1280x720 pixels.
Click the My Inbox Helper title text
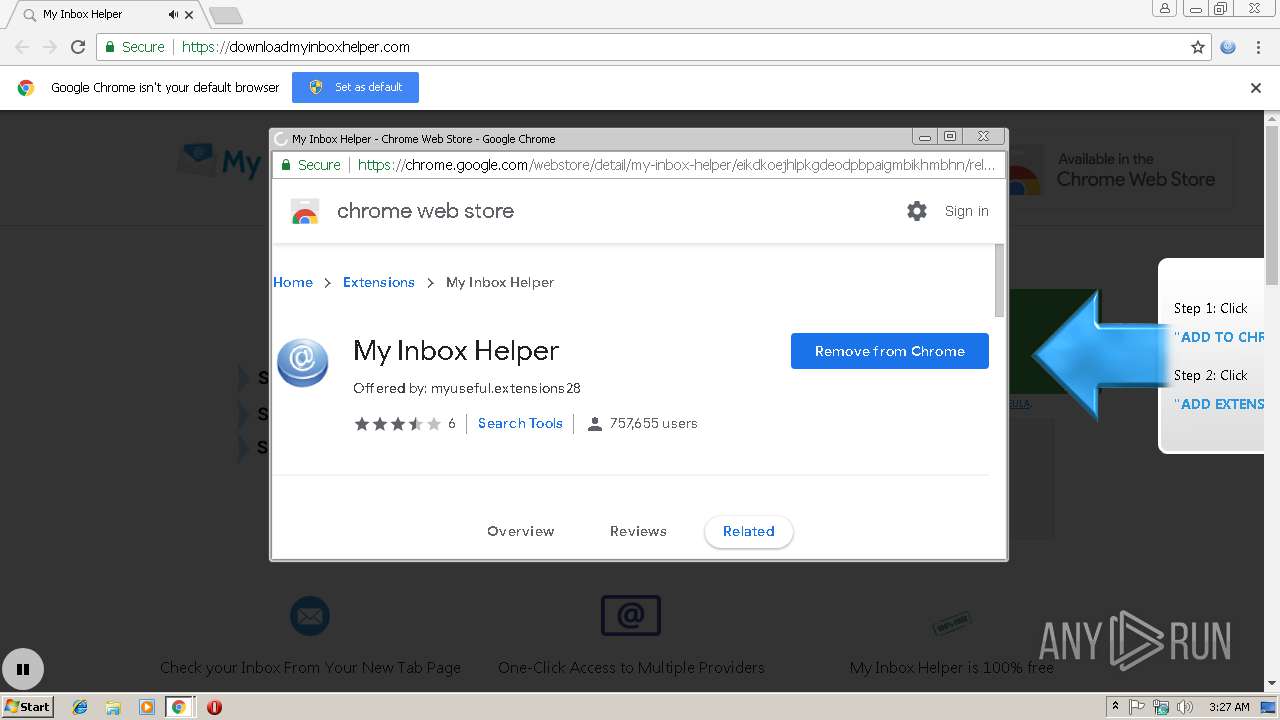click(x=456, y=351)
